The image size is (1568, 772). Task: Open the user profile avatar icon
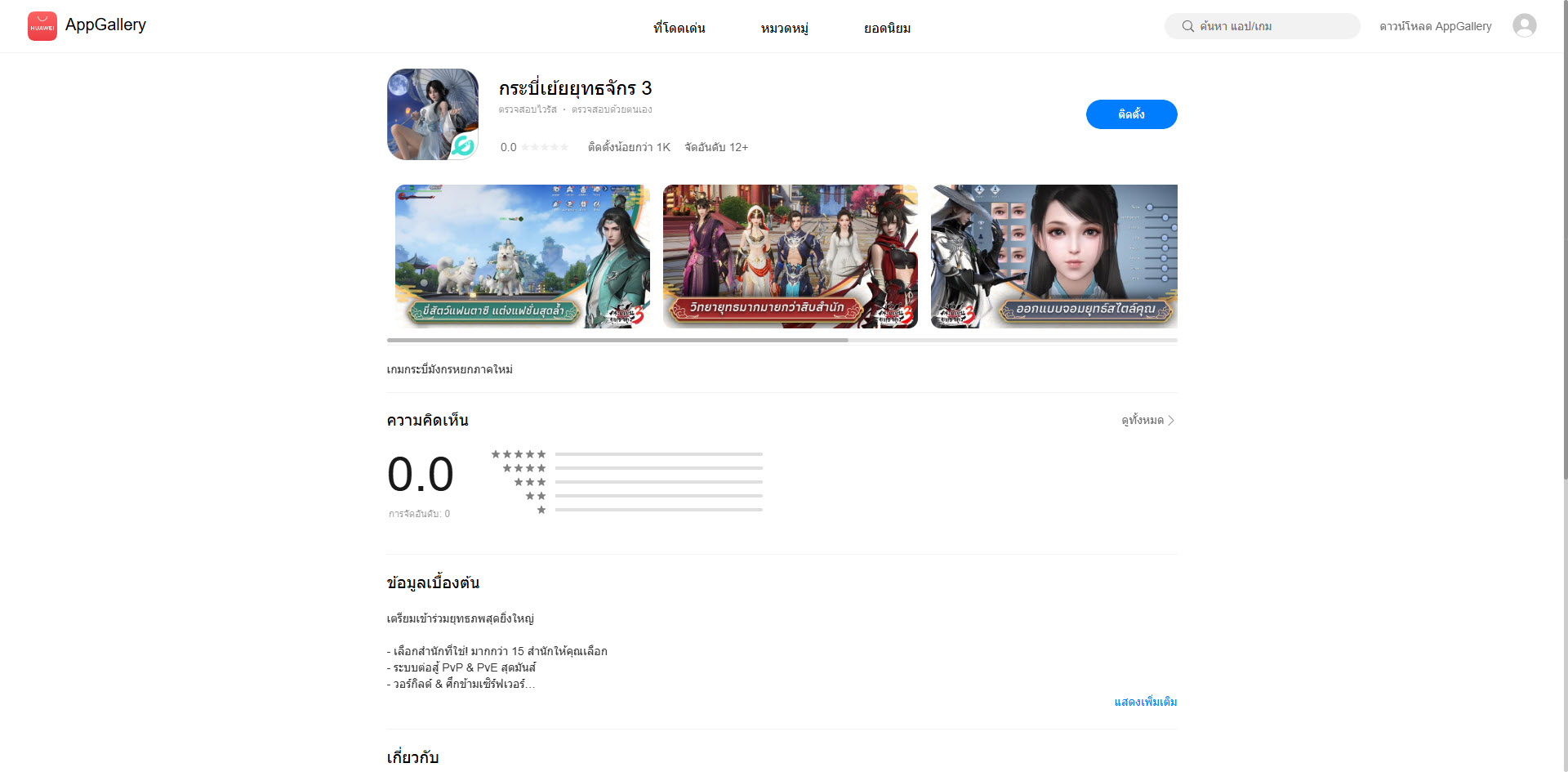click(1524, 26)
